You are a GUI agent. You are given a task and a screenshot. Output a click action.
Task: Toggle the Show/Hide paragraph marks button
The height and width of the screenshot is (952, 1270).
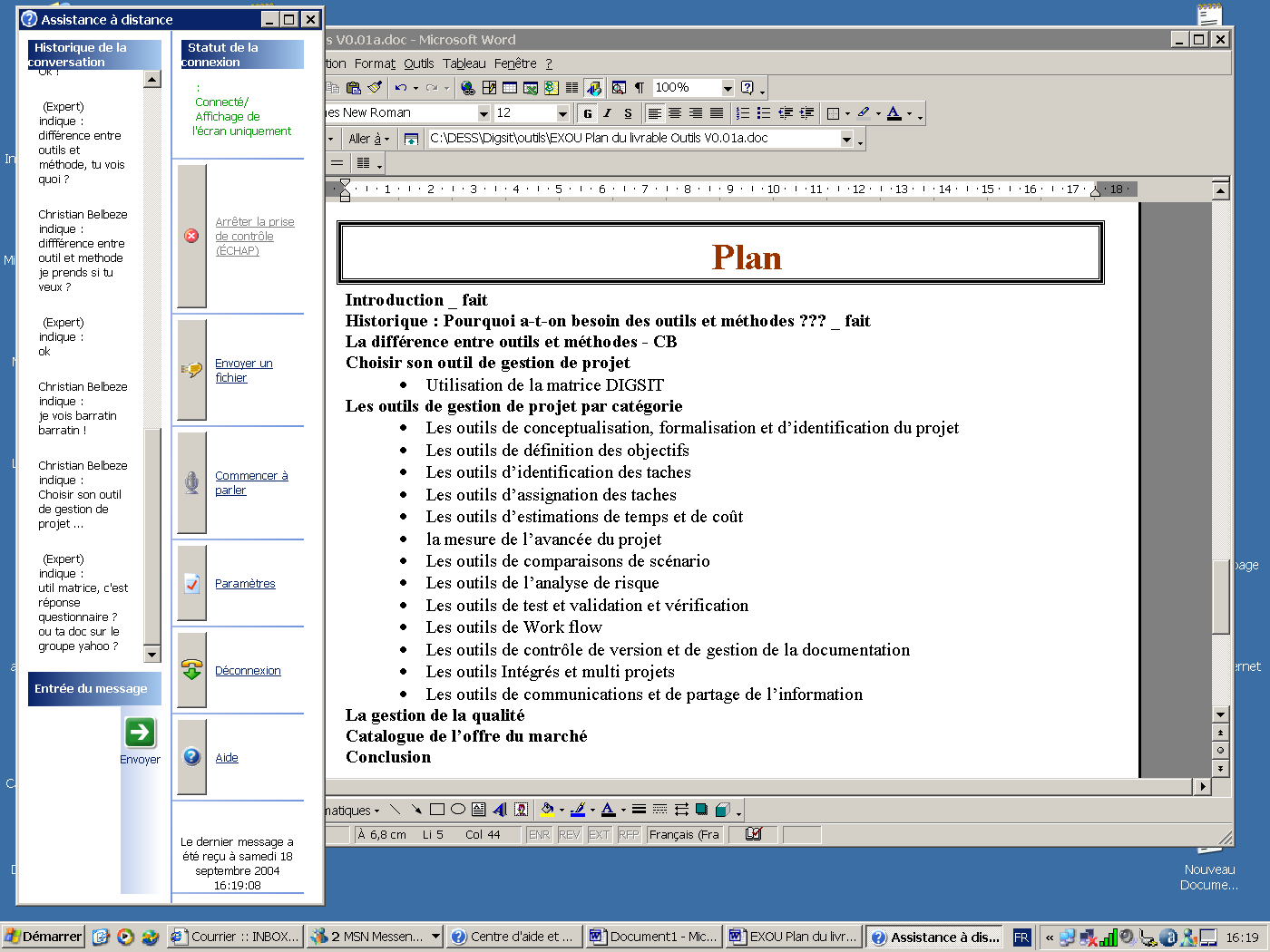click(x=640, y=88)
